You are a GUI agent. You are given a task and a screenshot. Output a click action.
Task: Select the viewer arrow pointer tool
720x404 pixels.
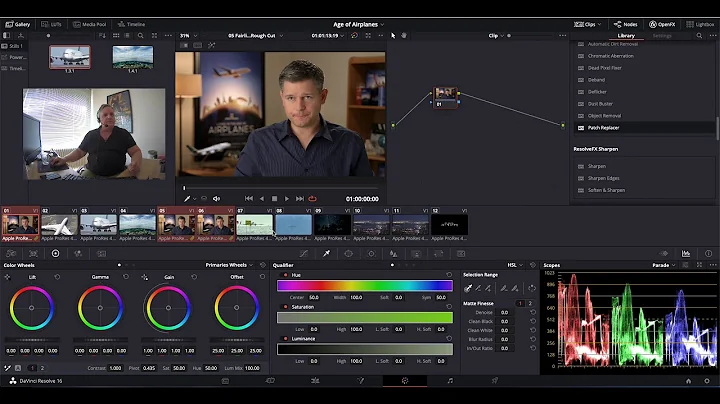point(393,35)
